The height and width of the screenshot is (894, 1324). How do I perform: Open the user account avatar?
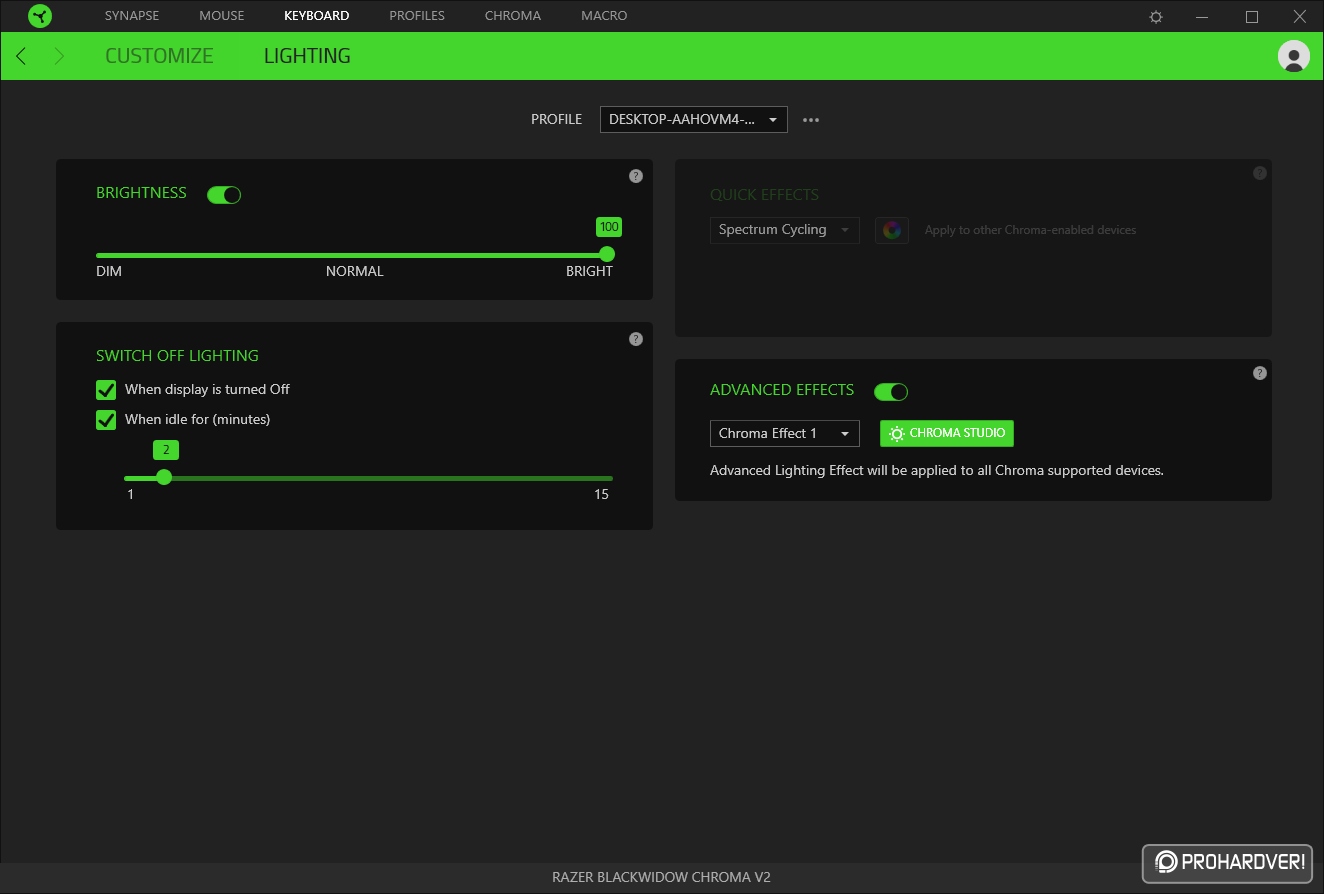[x=1294, y=56]
